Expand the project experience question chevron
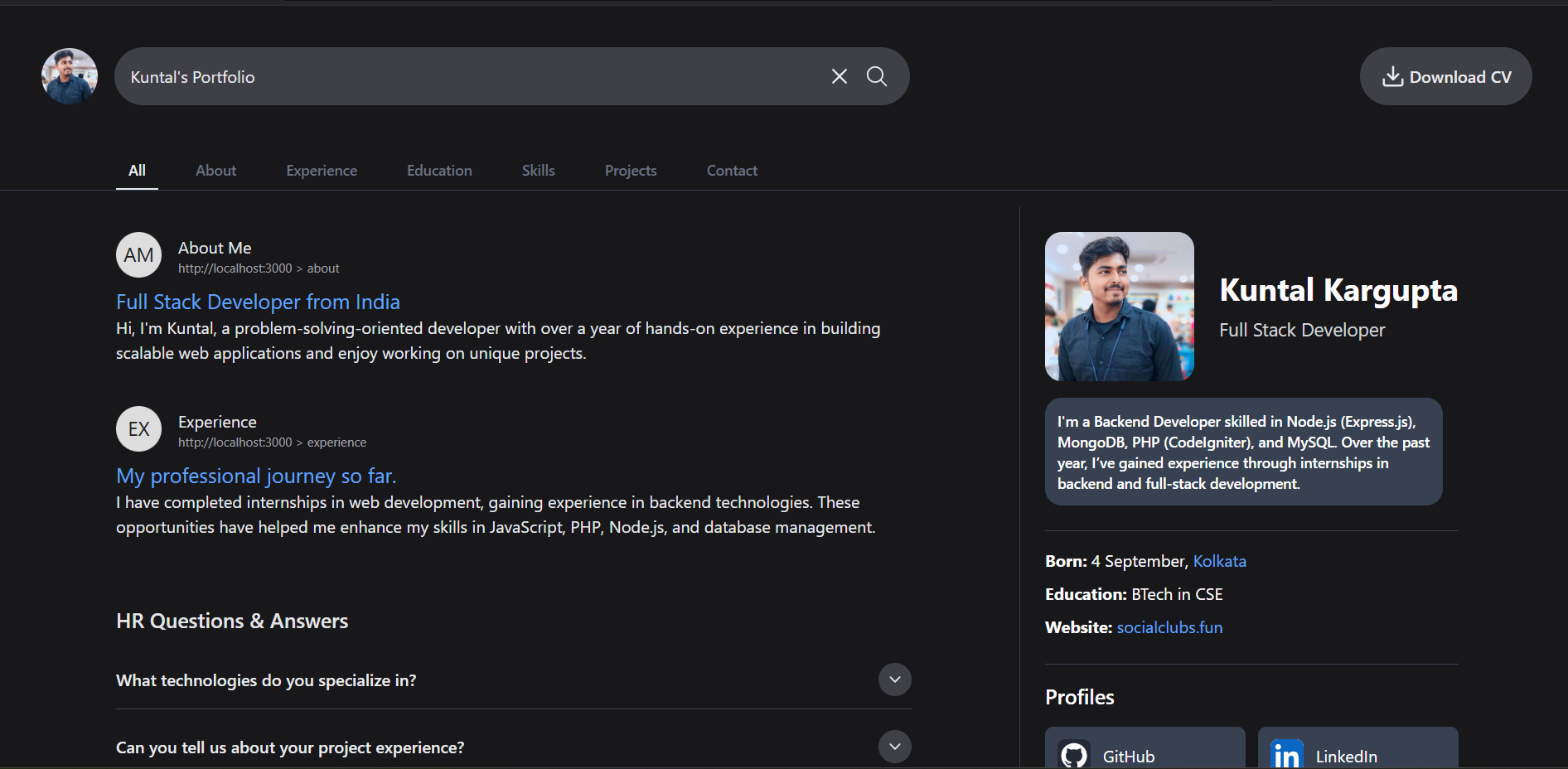 pos(894,747)
